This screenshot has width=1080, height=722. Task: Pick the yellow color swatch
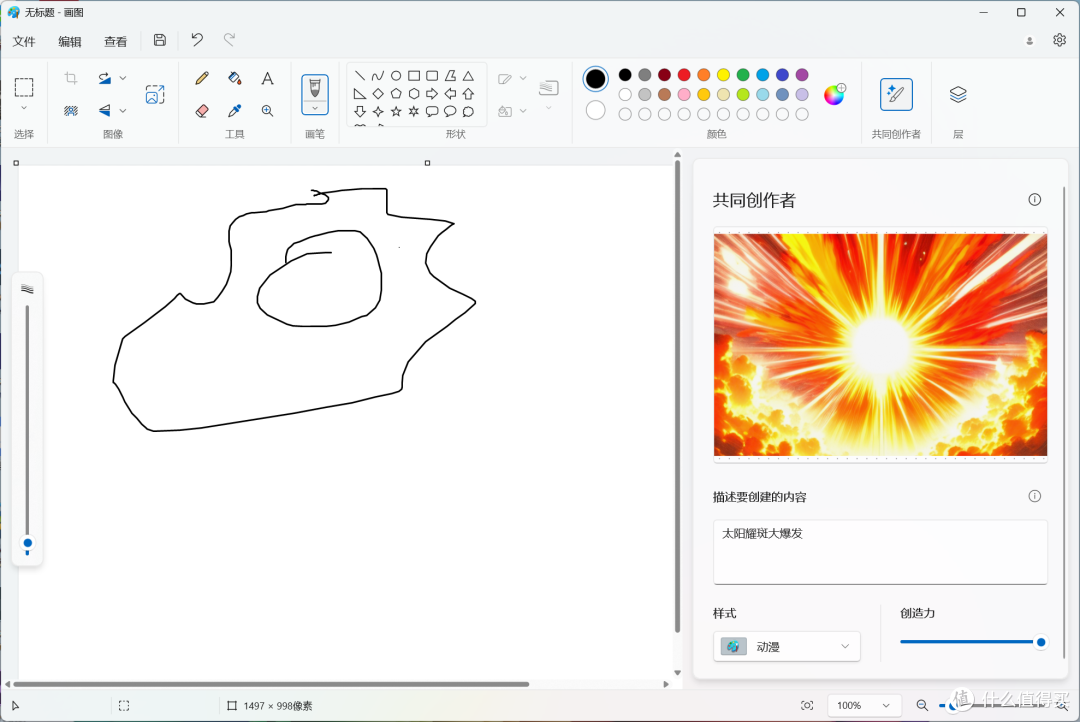(x=723, y=74)
